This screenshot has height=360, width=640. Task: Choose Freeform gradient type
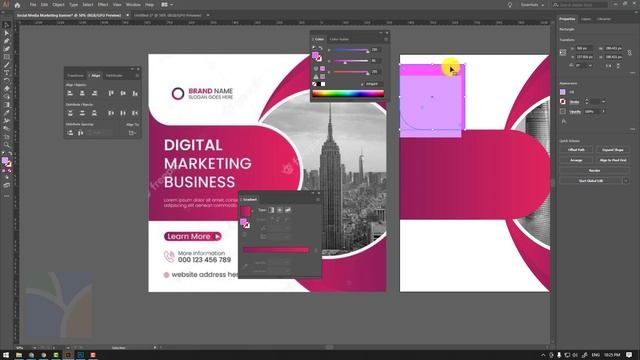point(288,210)
